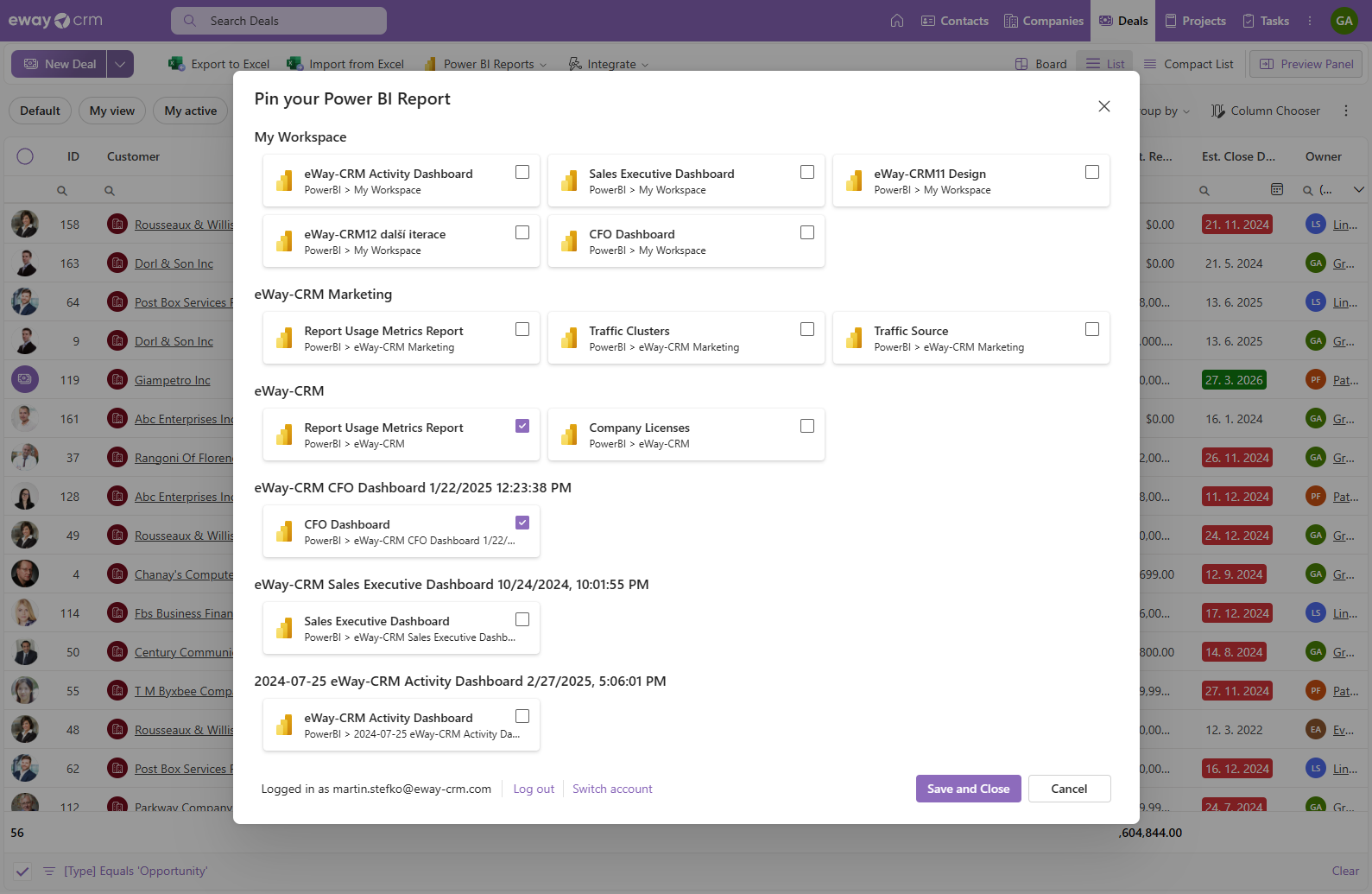The height and width of the screenshot is (894, 1372).
Task: Check CFO Dashboard in My Workspace
Action: pyautogui.click(x=807, y=232)
